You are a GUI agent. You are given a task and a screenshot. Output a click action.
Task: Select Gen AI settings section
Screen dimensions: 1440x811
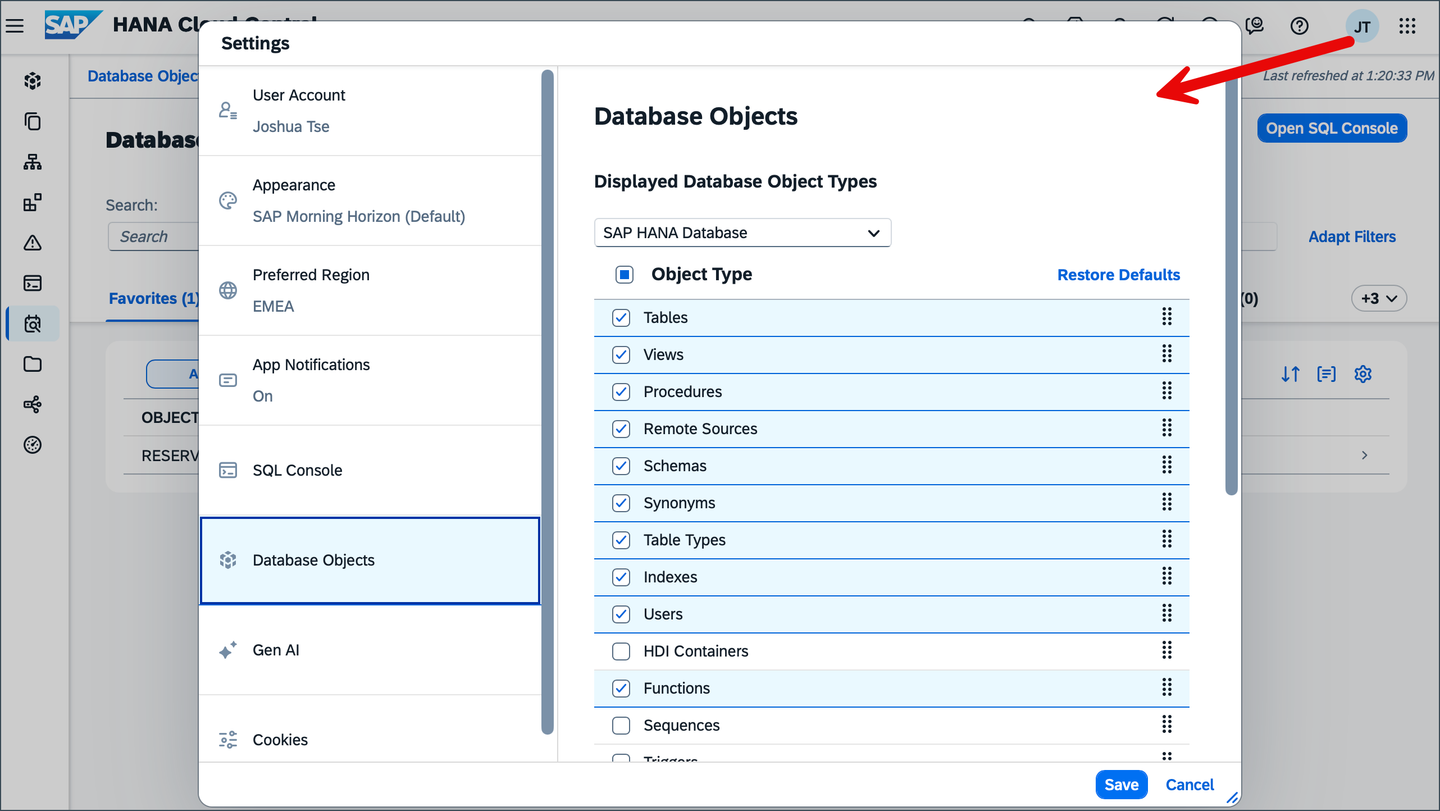pyautogui.click(x=370, y=650)
